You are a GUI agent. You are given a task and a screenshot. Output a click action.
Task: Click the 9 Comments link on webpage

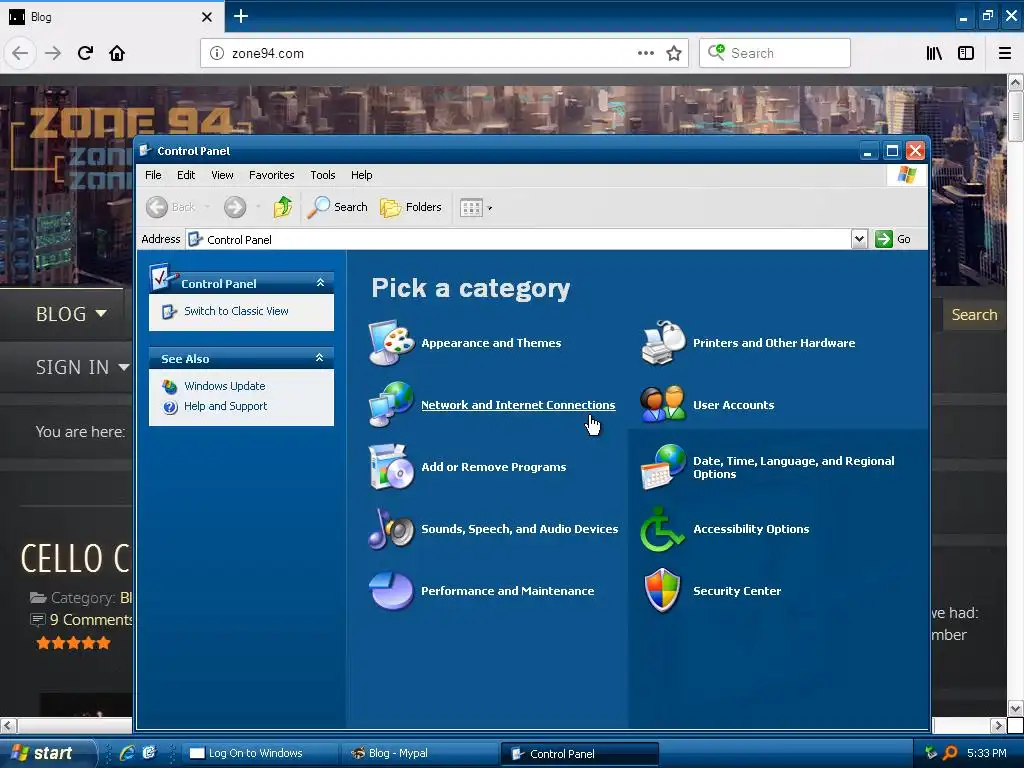point(91,619)
